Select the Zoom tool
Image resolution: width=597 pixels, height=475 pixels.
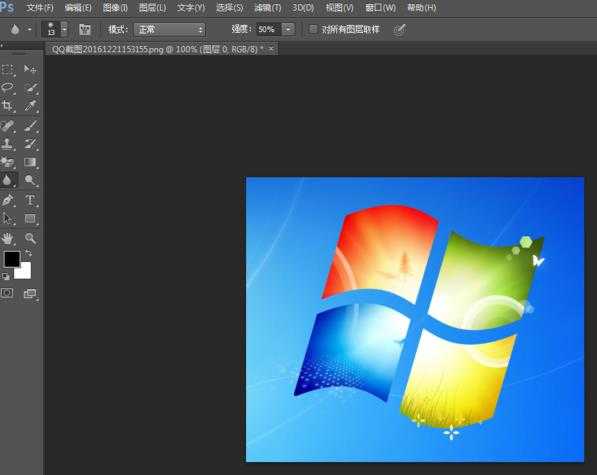(x=30, y=238)
